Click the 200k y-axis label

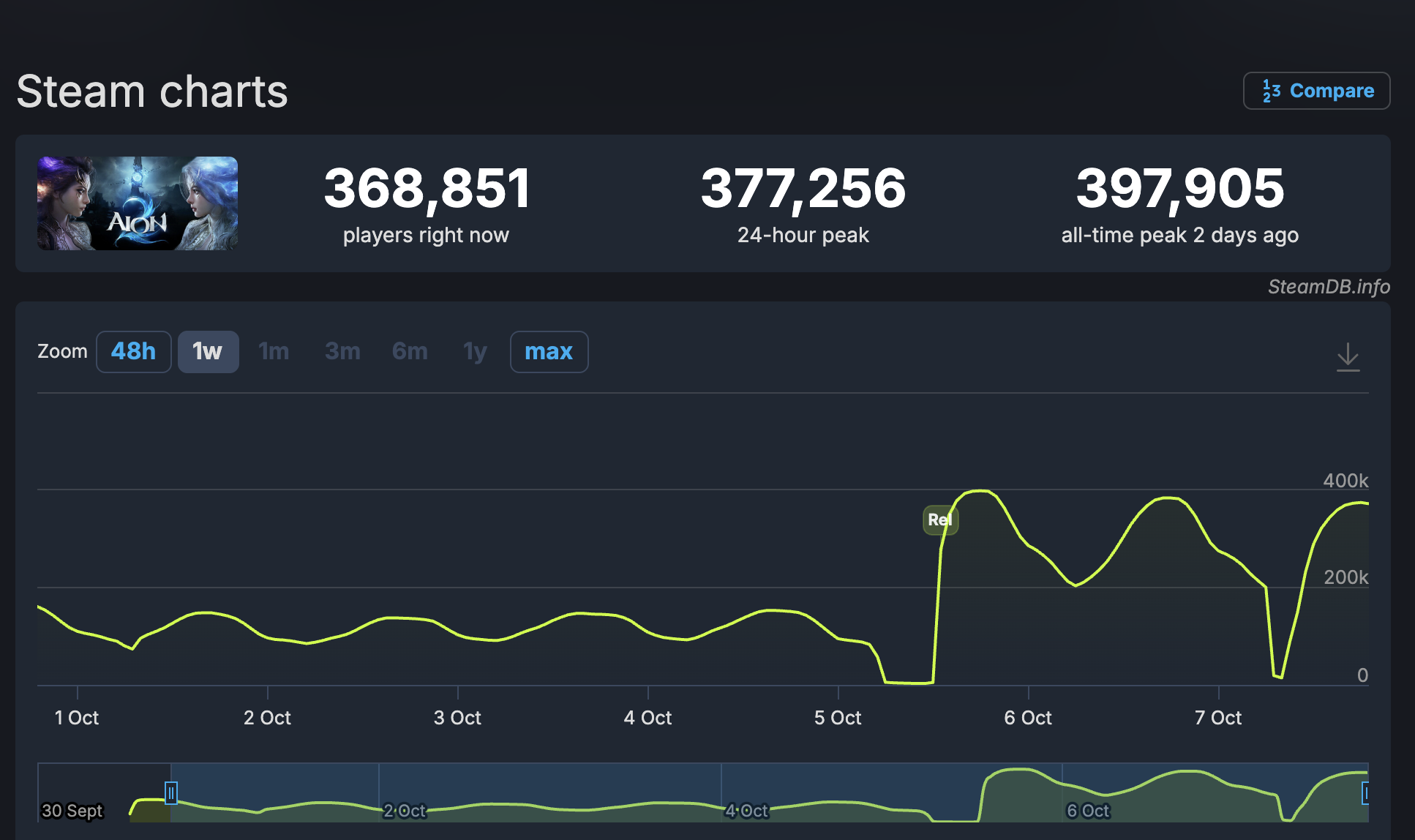[x=1345, y=577]
